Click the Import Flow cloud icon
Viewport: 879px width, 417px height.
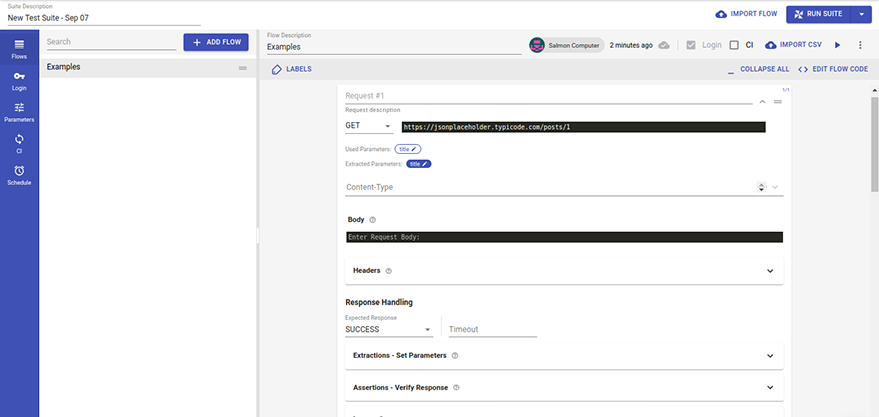[x=721, y=14]
